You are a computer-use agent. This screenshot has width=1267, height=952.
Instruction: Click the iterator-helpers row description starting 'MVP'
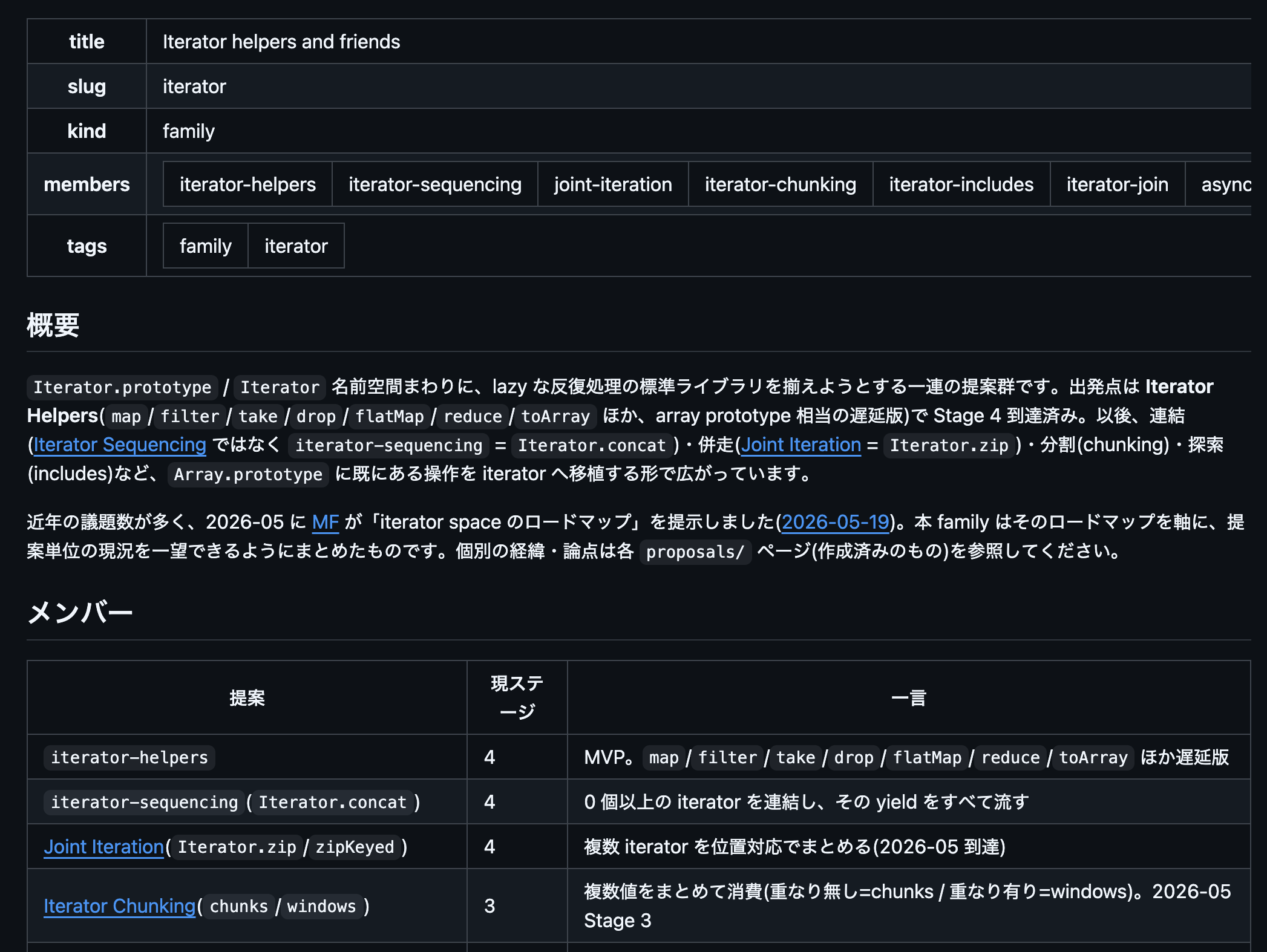click(909, 757)
